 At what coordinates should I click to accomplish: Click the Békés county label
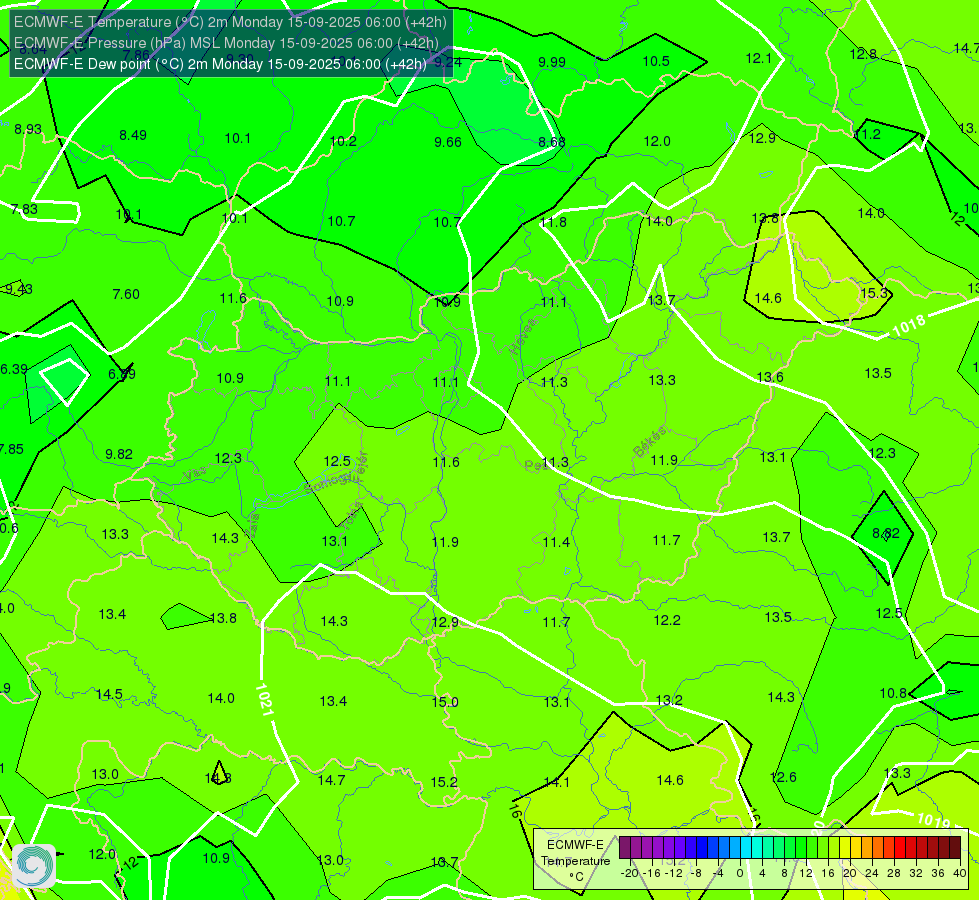[649, 442]
